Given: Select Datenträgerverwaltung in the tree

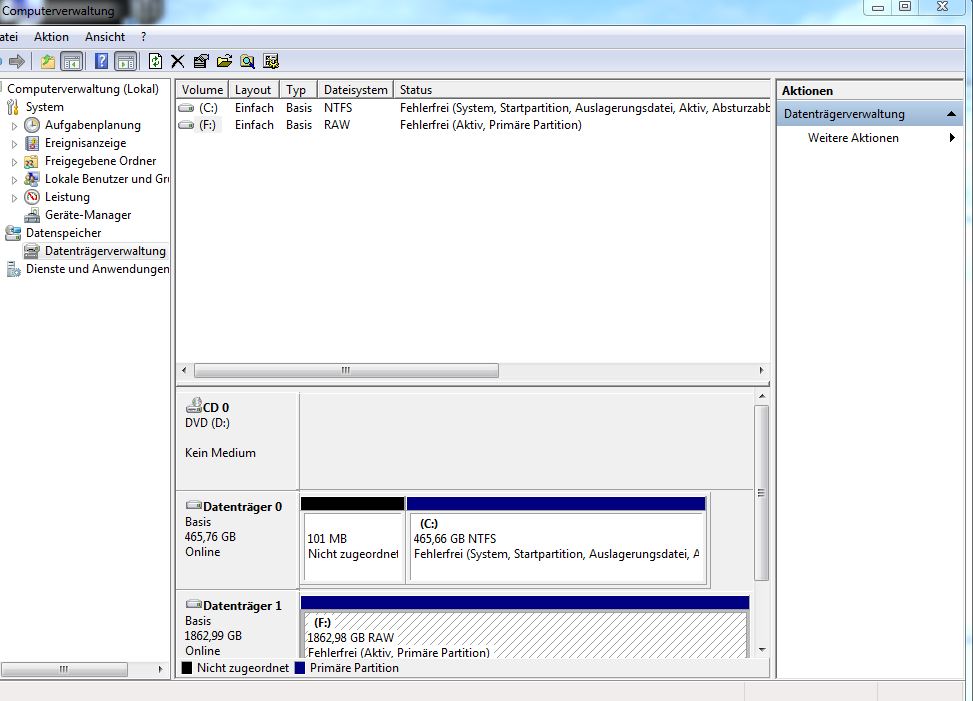Looking at the screenshot, I should pyautogui.click(x=105, y=251).
